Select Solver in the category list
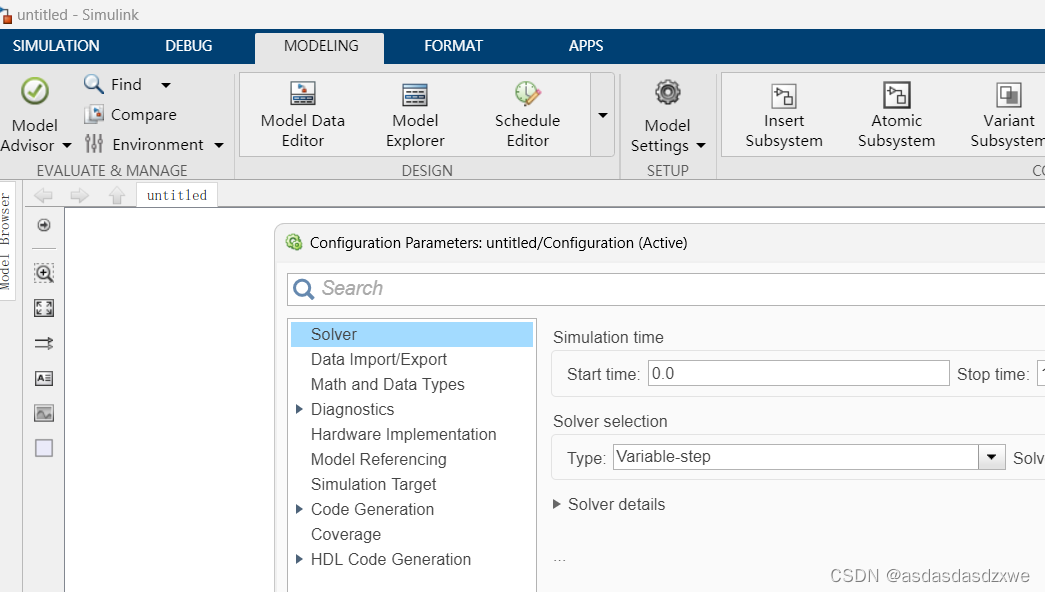This screenshot has width=1045, height=592. pos(412,335)
